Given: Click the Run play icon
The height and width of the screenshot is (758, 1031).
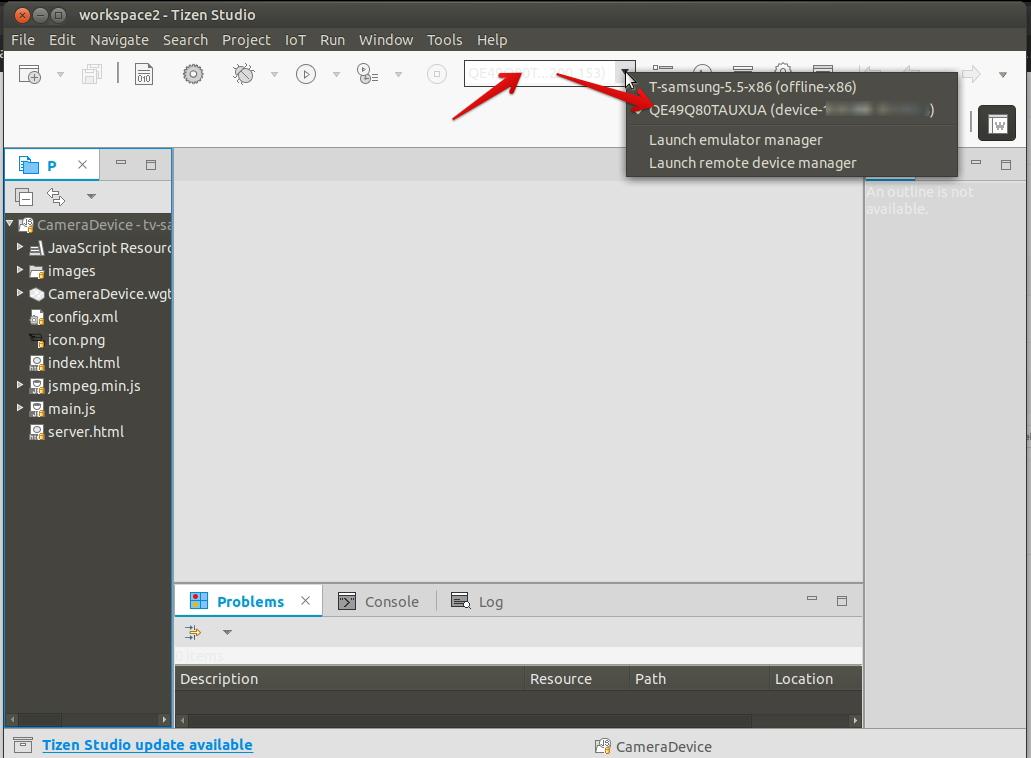Looking at the screenshot, I should [x=306, y=74].
